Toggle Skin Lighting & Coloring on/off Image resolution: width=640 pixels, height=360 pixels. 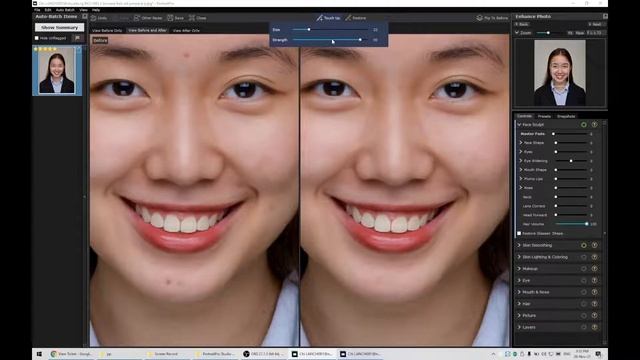coord(584,257)
